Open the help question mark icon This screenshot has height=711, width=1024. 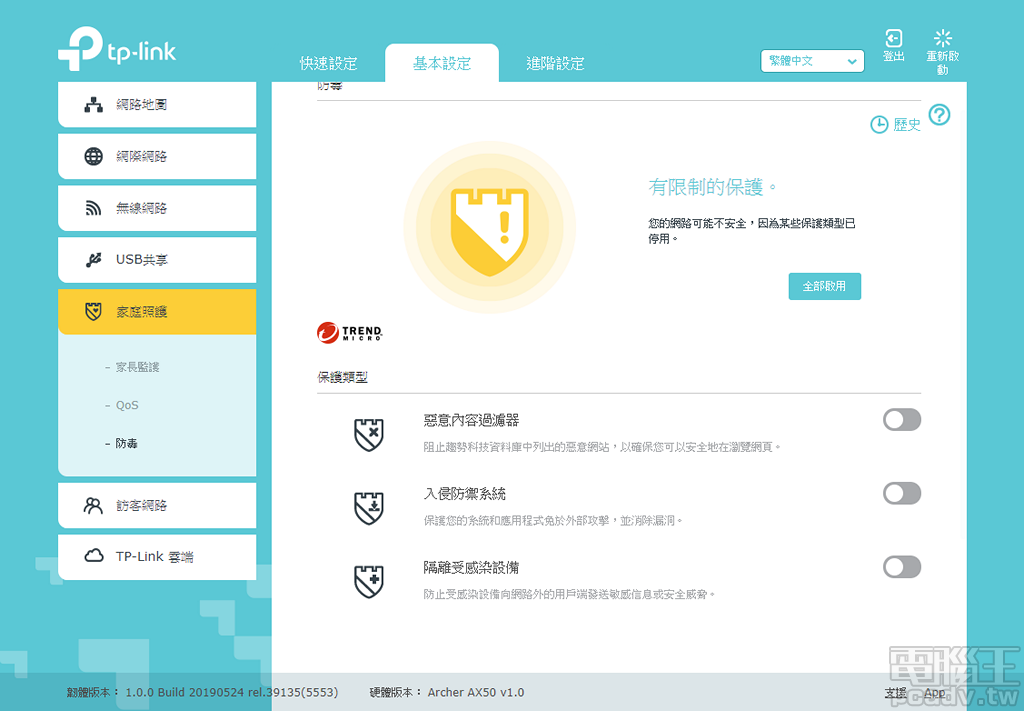pyautogui.click(x=938, y=115)
